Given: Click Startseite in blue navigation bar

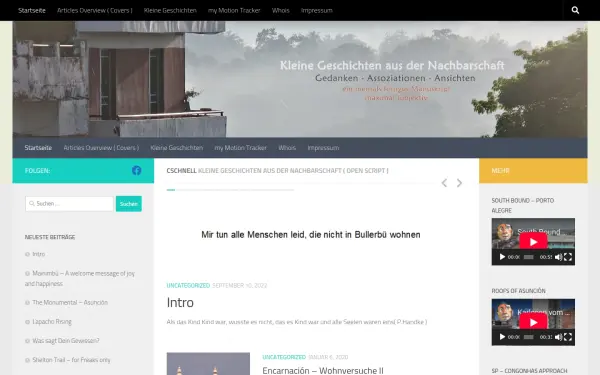Looking at the screenshot, I should pos(38,148).
